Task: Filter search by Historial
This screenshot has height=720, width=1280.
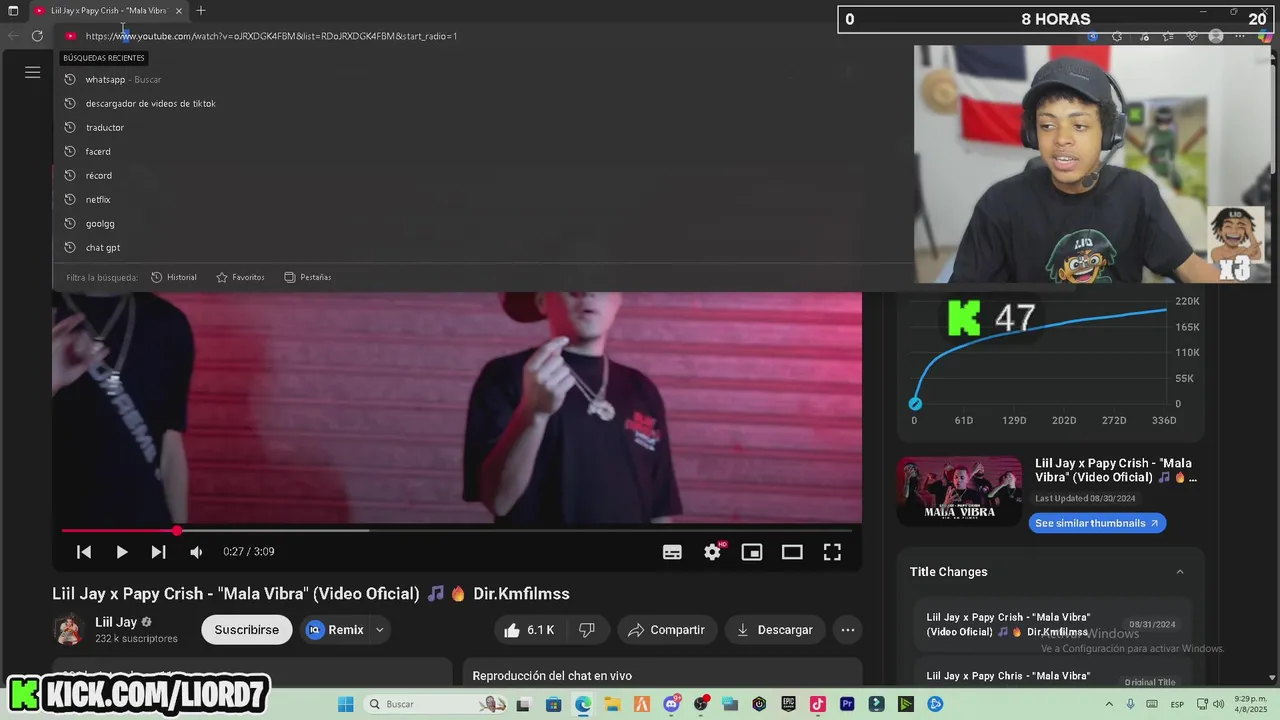Action: [x=174, y=277]
